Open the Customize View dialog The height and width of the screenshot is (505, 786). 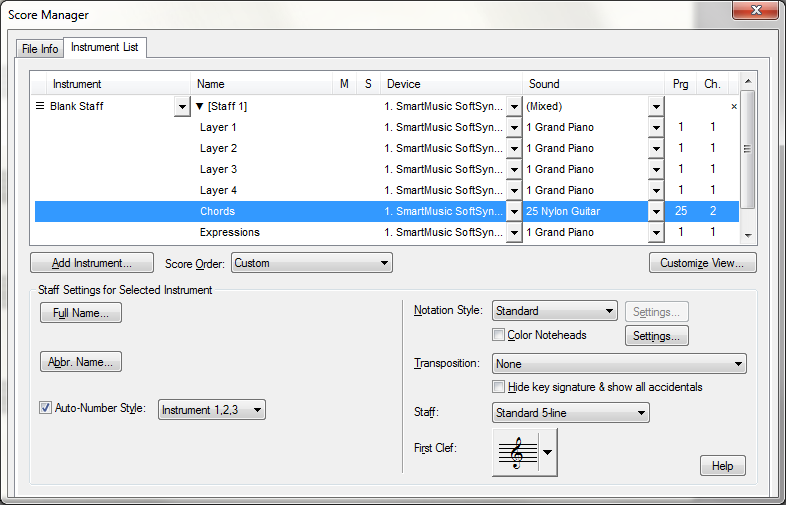click(702, 263)
